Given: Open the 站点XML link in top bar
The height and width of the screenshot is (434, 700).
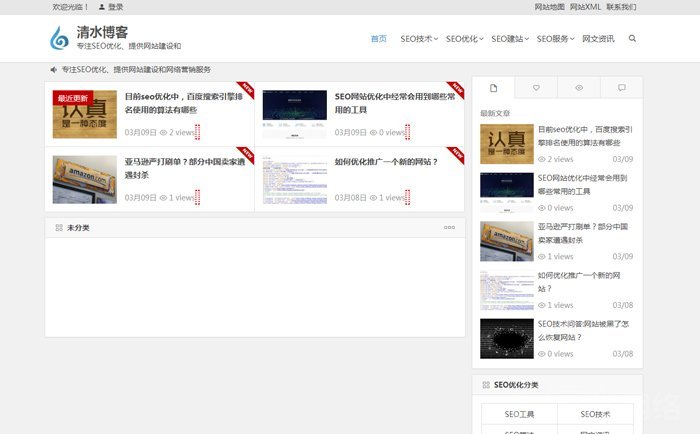Looking at the screenshot, I should click(x=585, y=7).
